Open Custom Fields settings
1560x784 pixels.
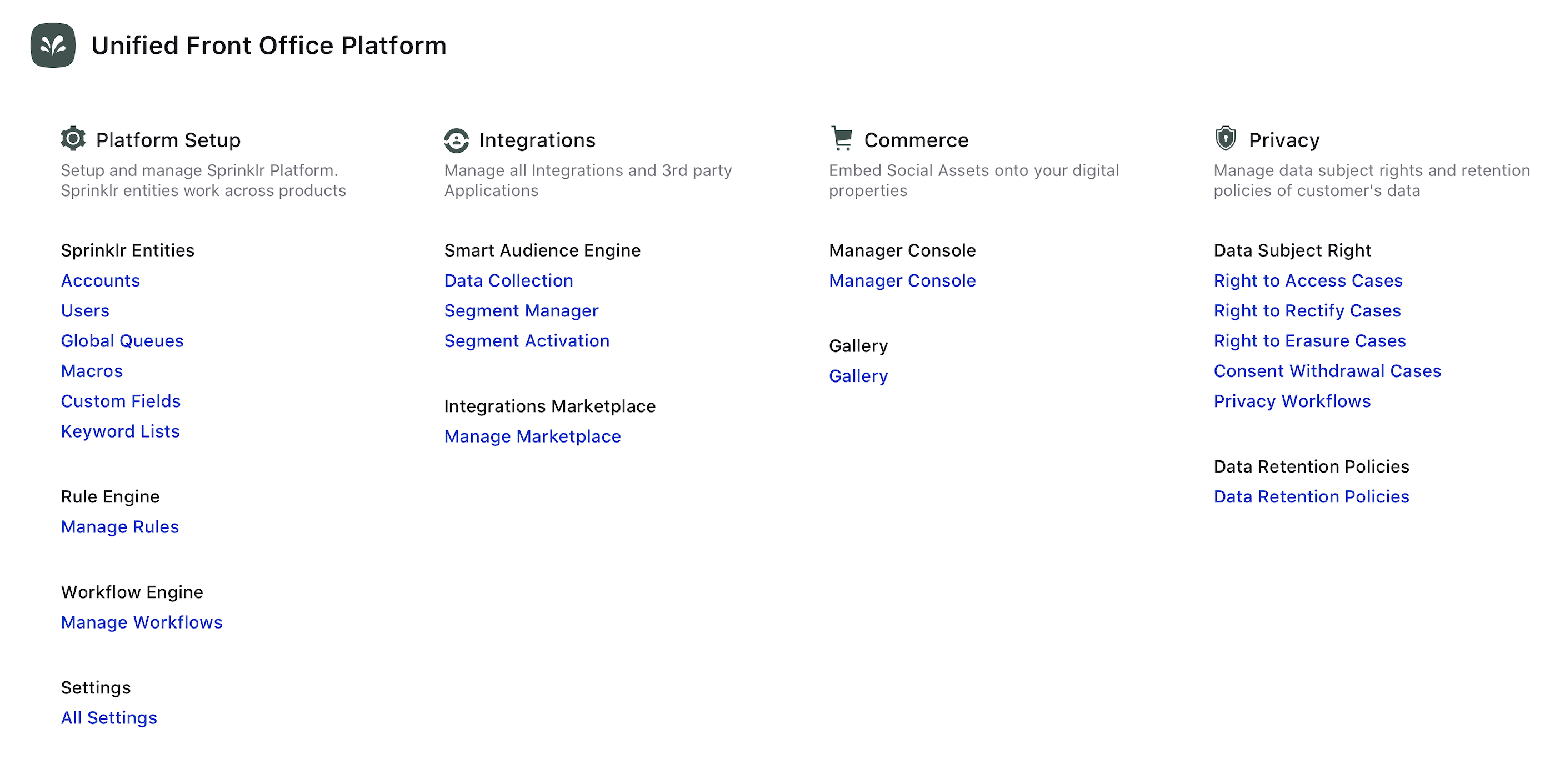[121, 401]
